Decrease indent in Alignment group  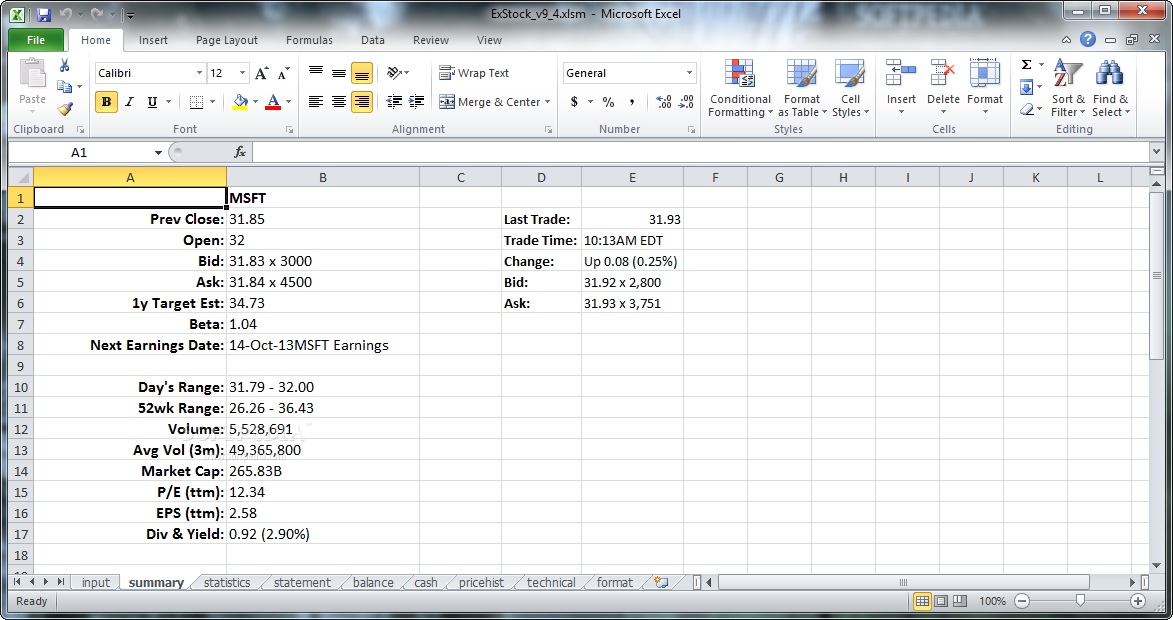(x=394, y=102)
